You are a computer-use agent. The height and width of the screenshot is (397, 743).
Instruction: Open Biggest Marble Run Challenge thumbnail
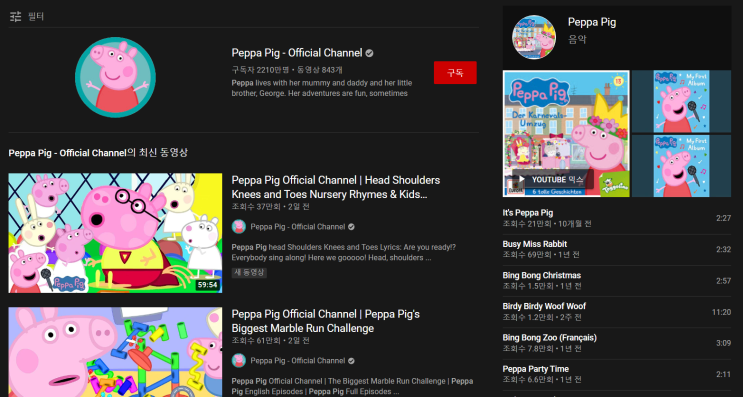[115, 352]
